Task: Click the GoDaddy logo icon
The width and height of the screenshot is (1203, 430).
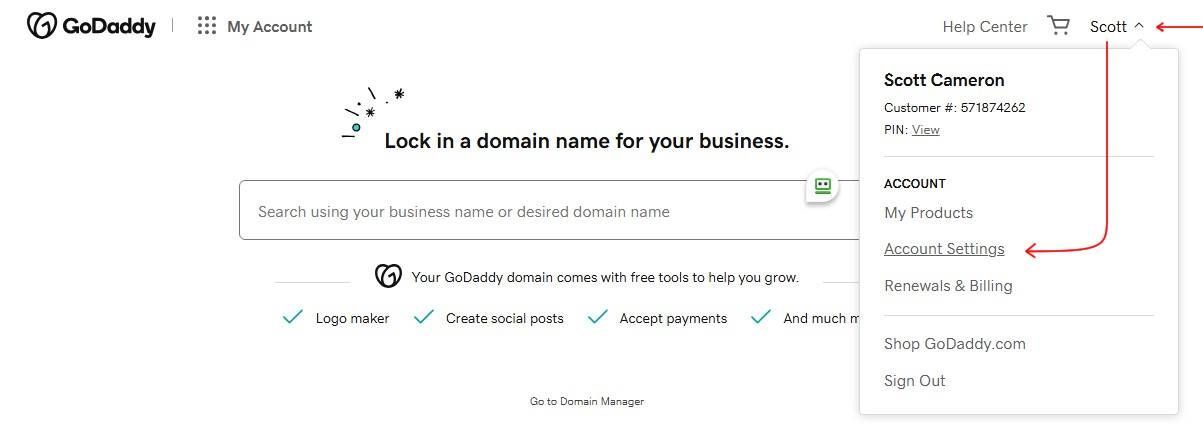Action: click(x=42, y=26)
